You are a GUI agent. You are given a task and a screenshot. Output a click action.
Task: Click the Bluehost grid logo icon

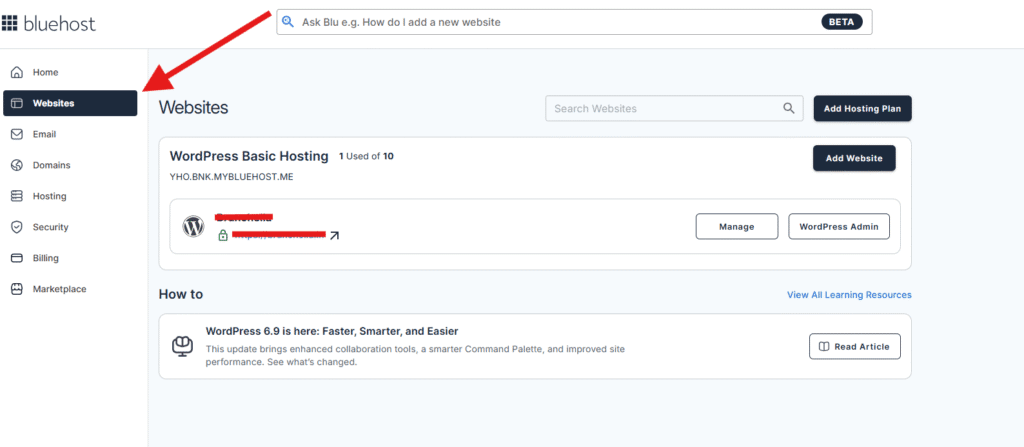10,22
